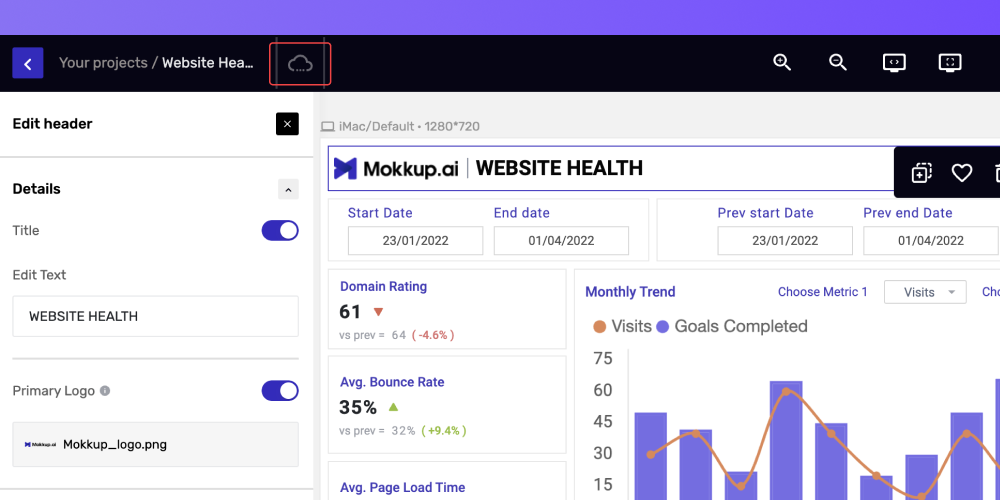This screenshot has width=1000, height=500.
Task: Click the Avg. Bounce Rate card title
Action: (x=392, y=382)
